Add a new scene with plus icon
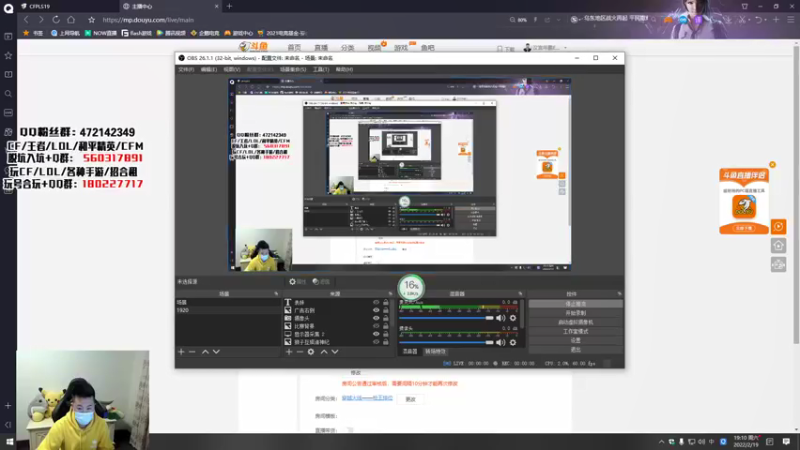This screenshot has height=450, width=800. click(x=181, y=352)
